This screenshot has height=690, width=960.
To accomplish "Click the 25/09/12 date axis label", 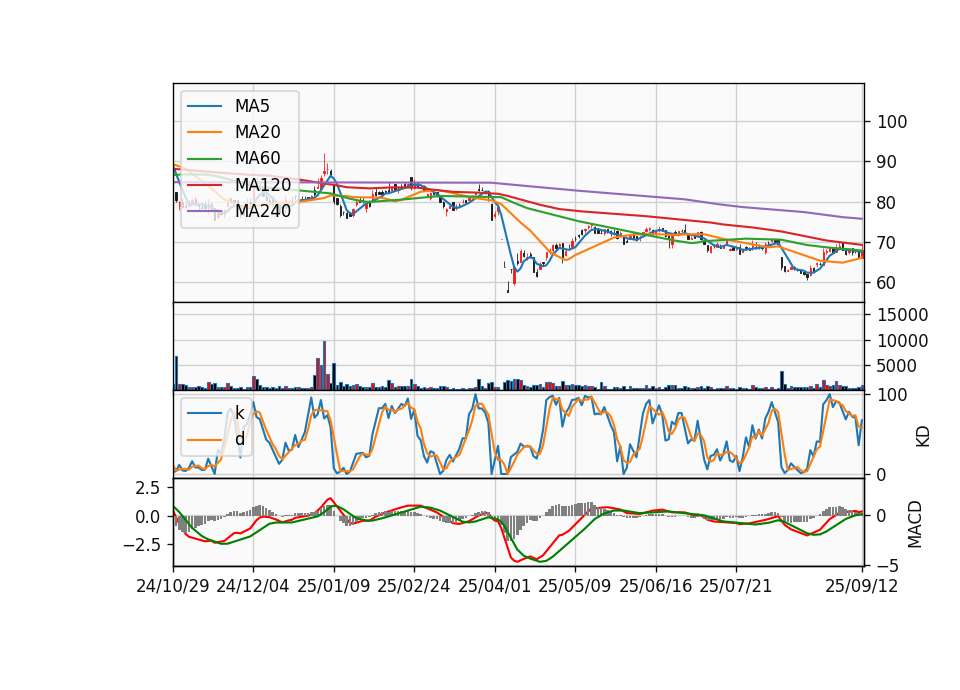I will (x=862, y=586).
